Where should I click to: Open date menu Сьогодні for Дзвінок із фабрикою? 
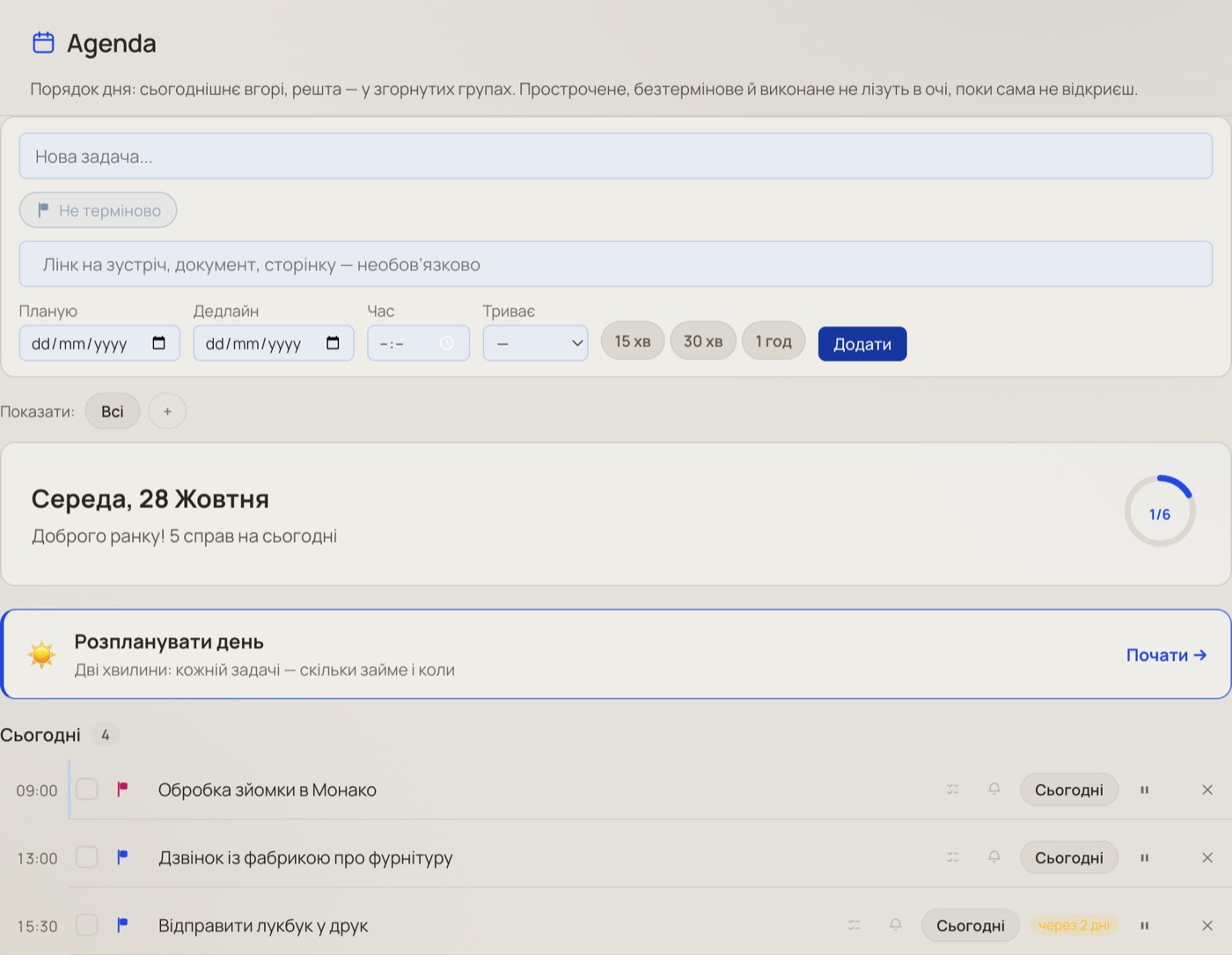point(1069,857)
